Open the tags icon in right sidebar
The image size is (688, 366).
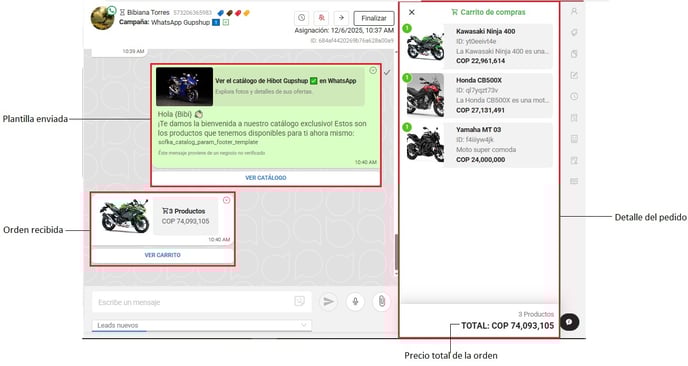tap(574, 33)
